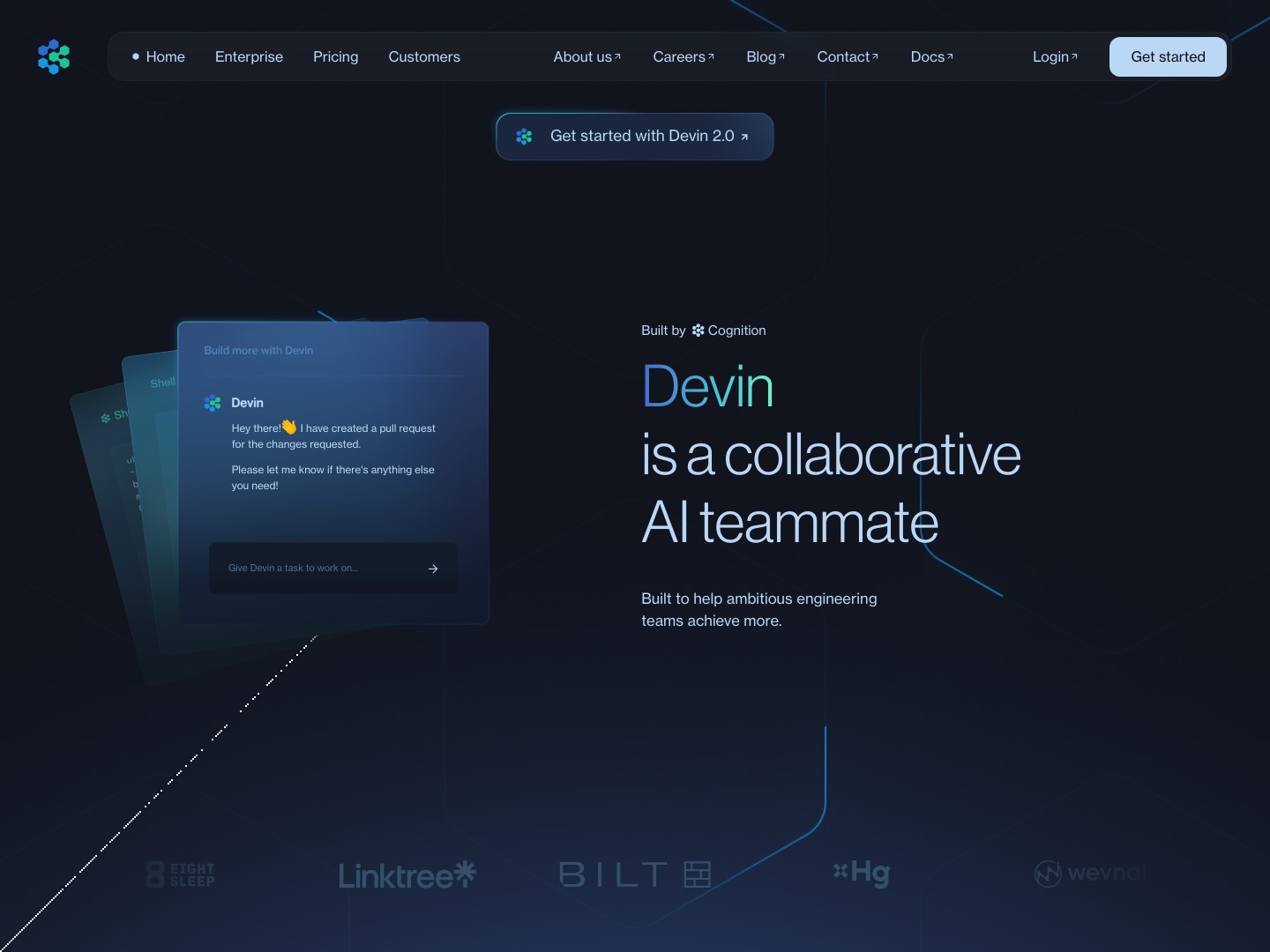Click the Login link
The image size is (1270, 952).
pos(1055,56)
